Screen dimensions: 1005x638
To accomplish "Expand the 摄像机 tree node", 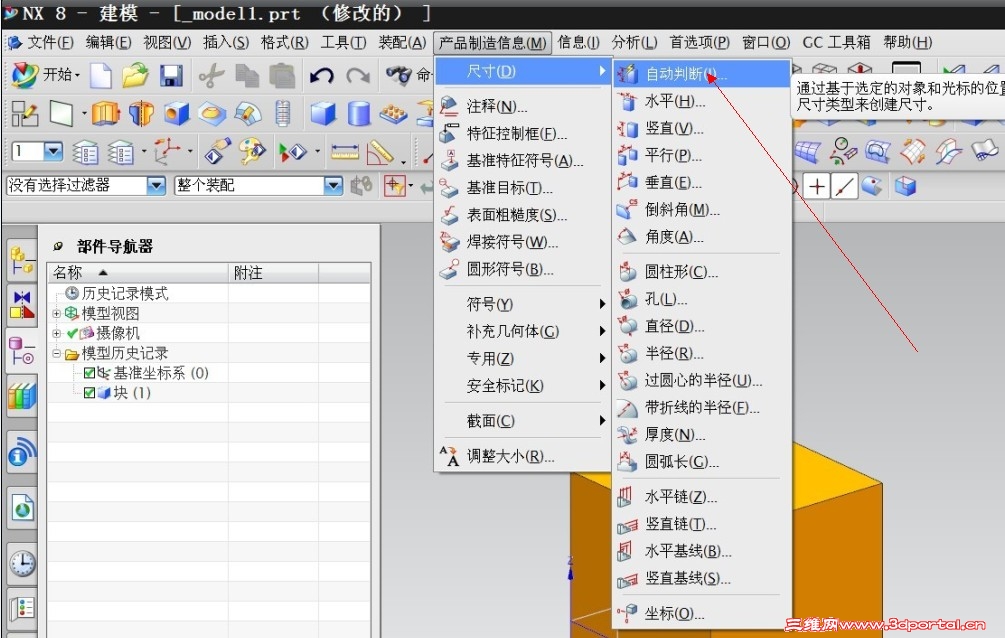I will coord(56,333).
